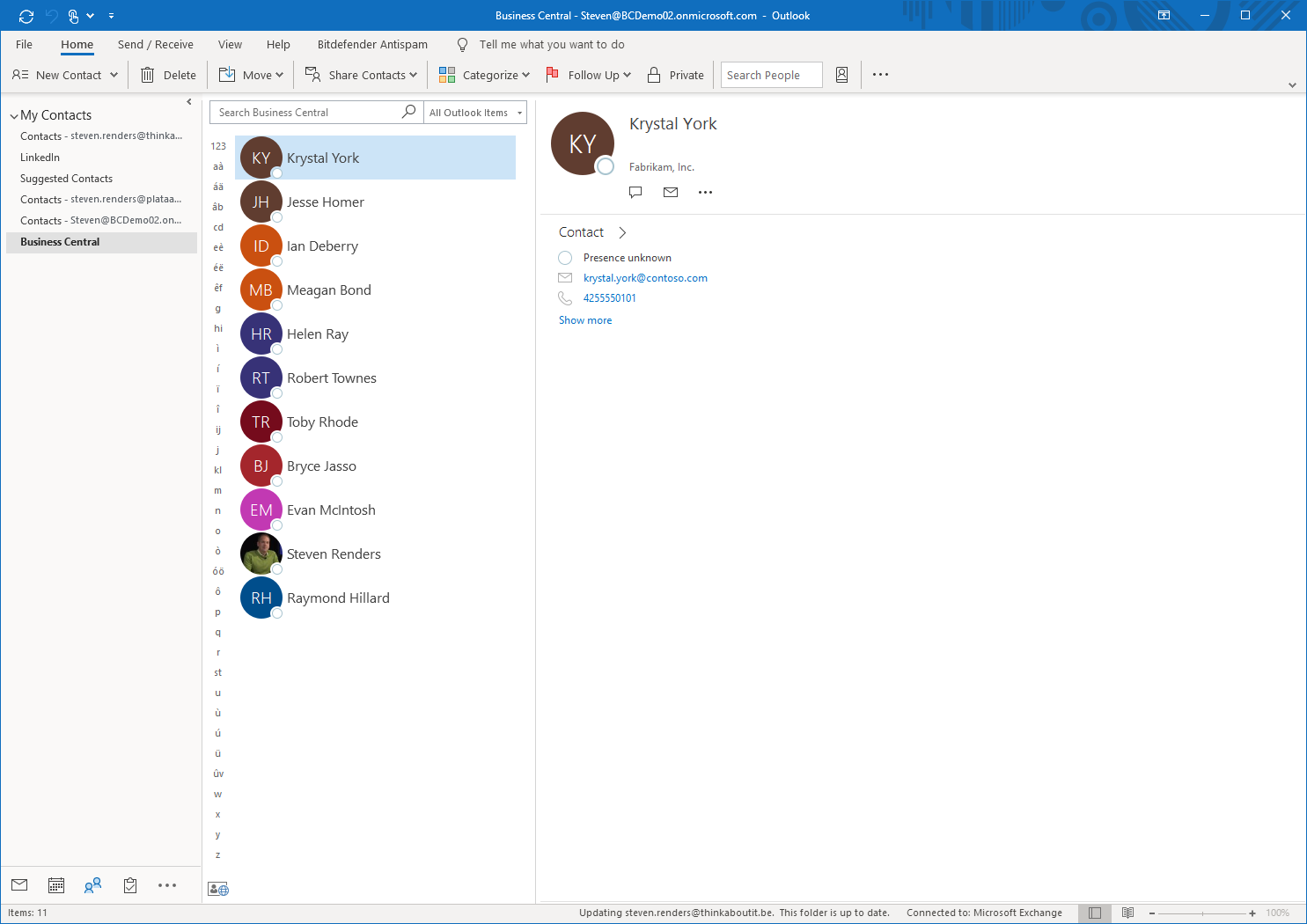Click the ribbon more commands ellipsis

[880, 75]
